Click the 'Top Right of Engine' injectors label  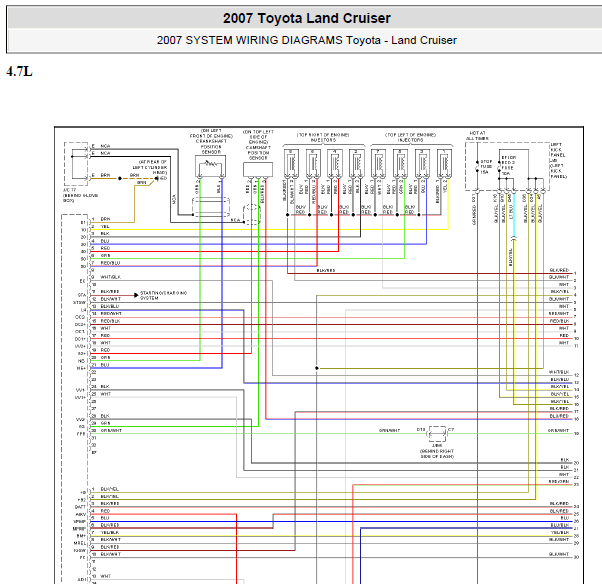click(321, 135)
